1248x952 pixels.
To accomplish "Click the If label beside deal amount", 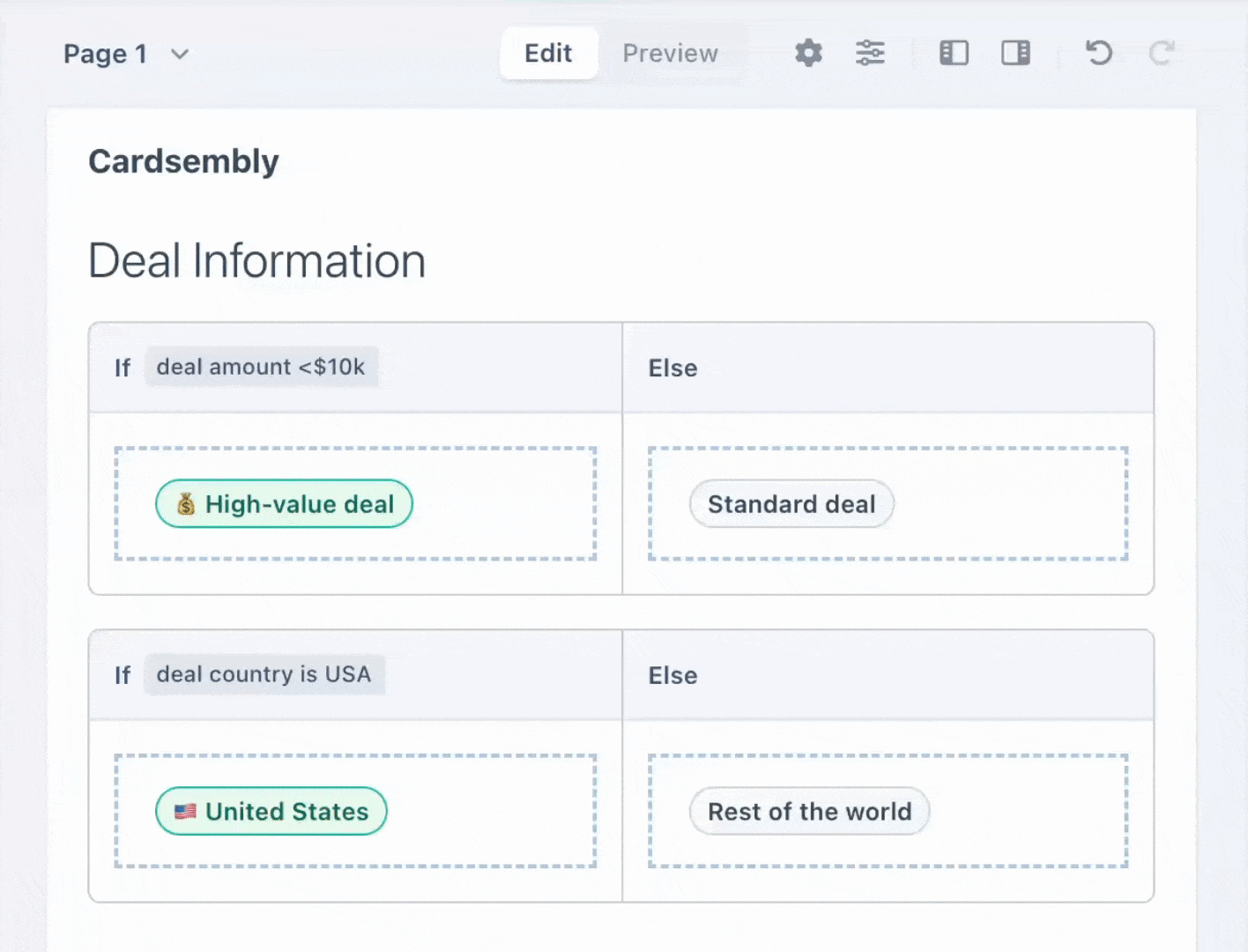I will point(123,368).
